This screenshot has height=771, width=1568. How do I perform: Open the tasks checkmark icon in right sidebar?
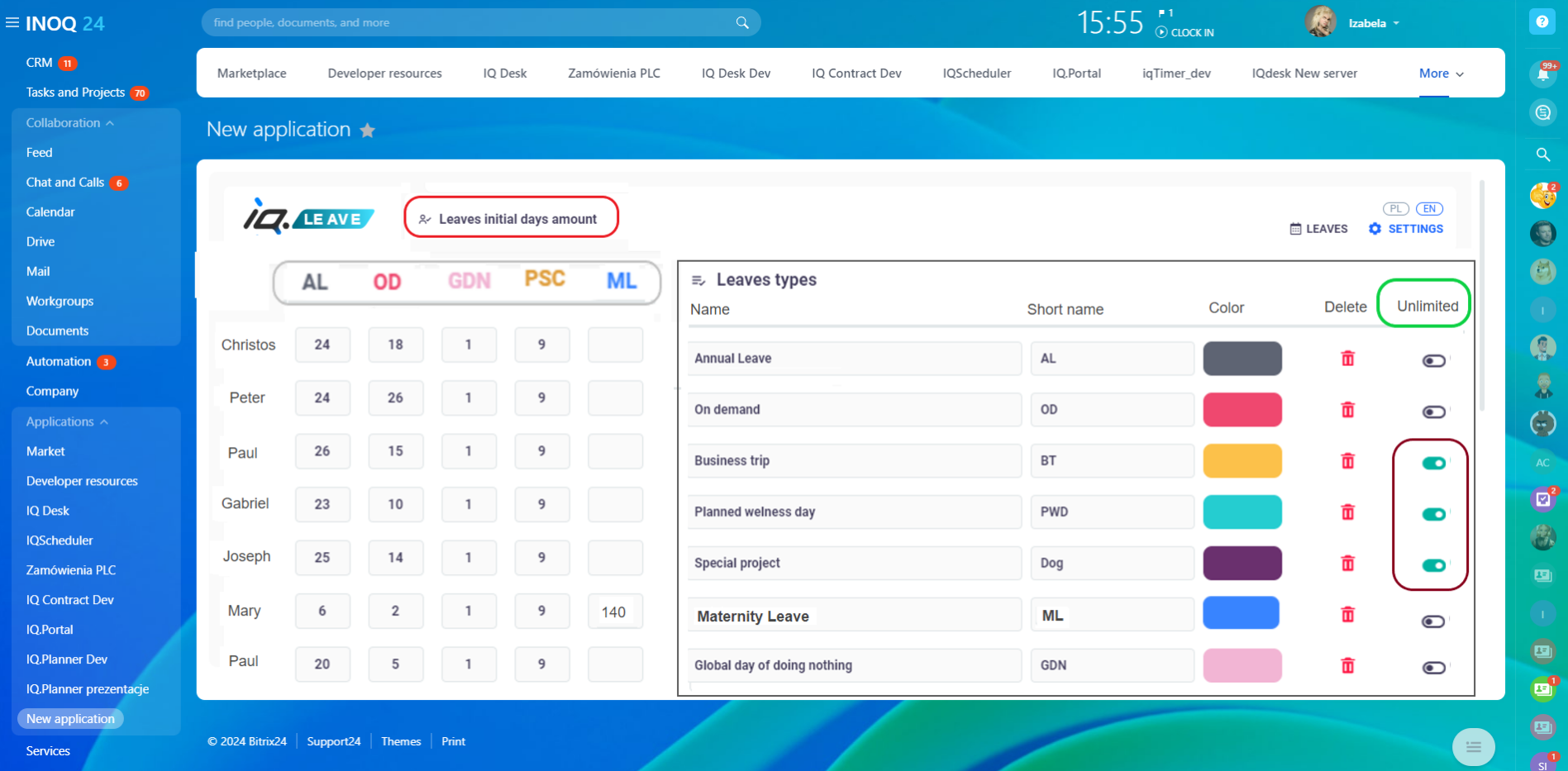[x=1542, y=499]
